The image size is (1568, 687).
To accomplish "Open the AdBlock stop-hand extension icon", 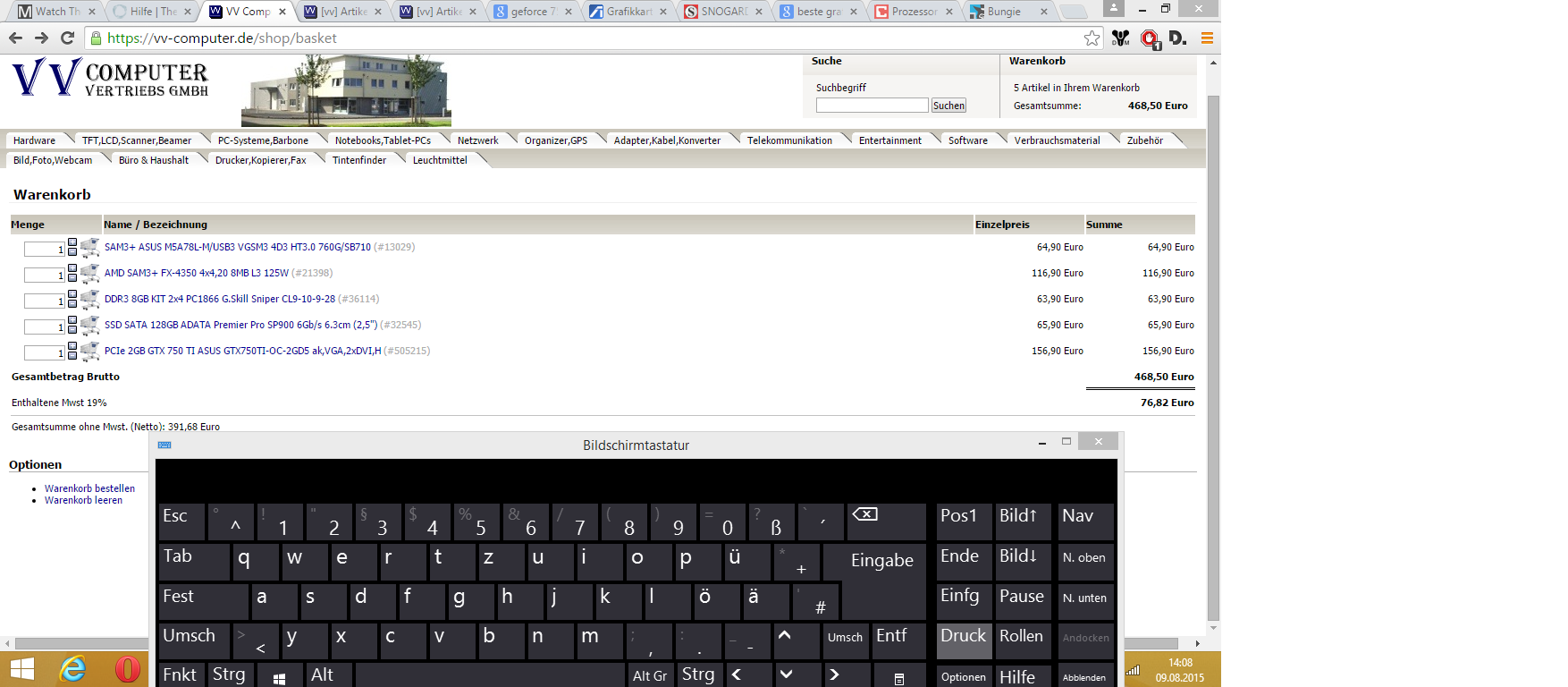I will point(1150,39).
